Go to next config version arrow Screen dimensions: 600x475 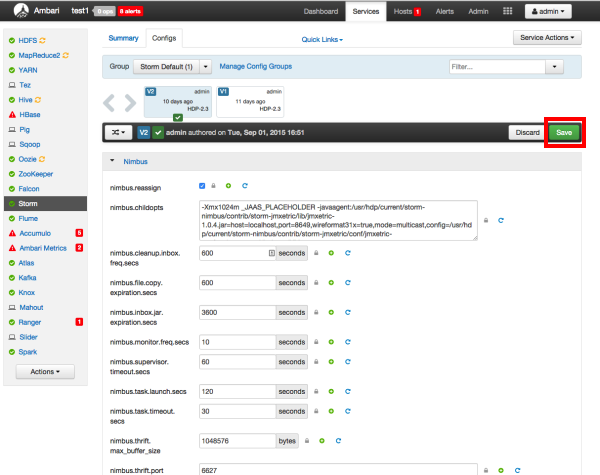point(130,103)
